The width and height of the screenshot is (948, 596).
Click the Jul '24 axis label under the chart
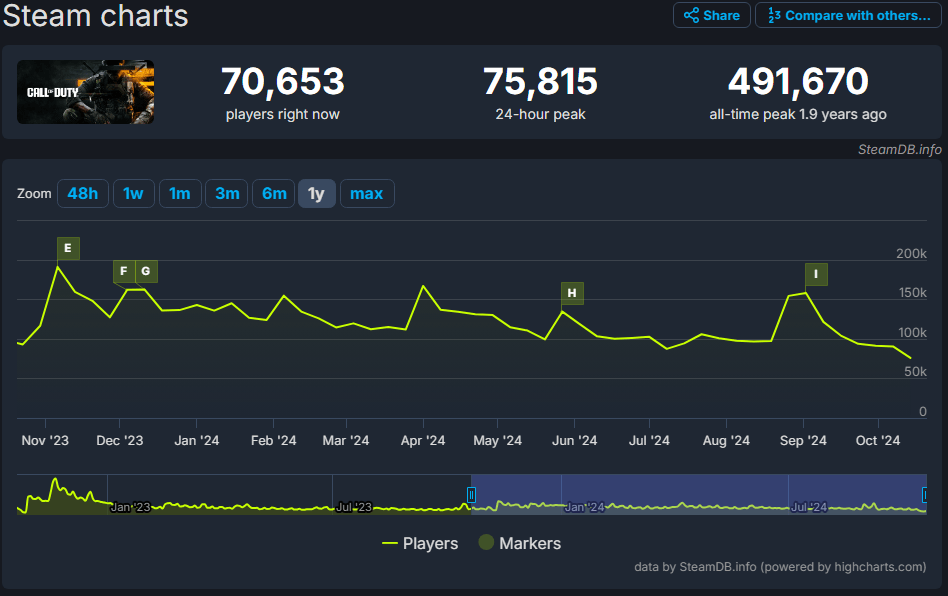tap(649, 441)
